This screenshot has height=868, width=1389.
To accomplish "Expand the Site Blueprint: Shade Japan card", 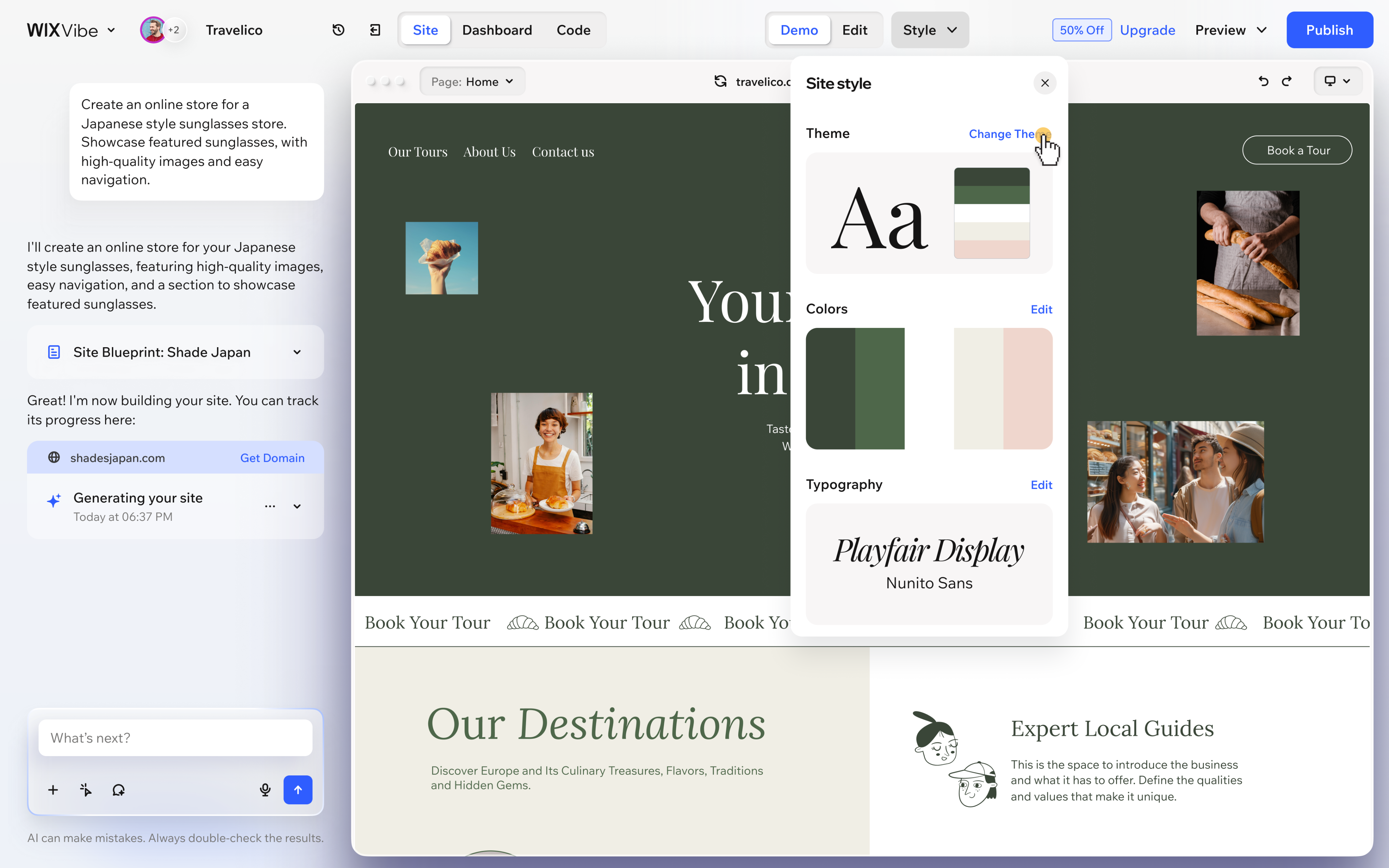I will 175,352.
